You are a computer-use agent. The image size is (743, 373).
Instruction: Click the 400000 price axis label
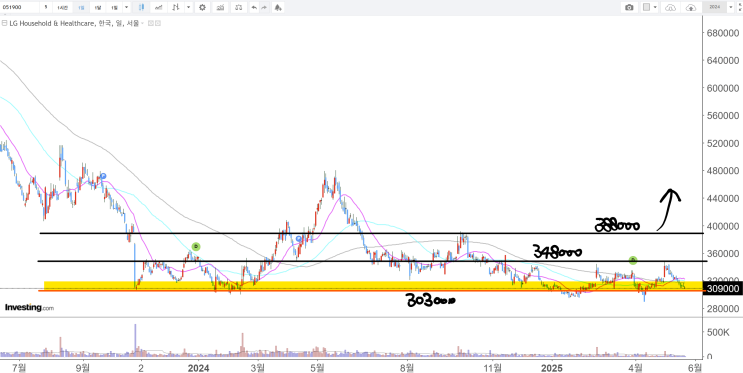pos(722,226)
